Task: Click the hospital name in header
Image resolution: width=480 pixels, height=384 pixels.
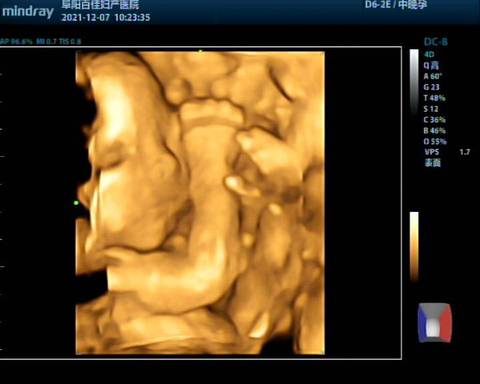Action: click(100, 4)
